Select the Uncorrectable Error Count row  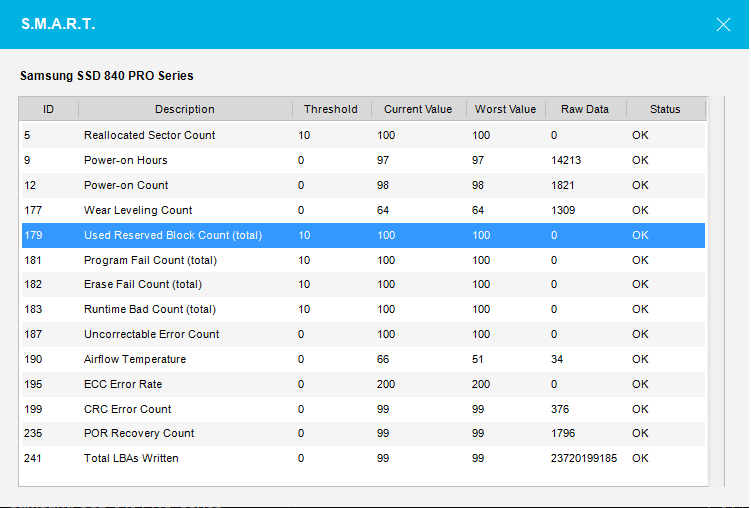[363, 334]
